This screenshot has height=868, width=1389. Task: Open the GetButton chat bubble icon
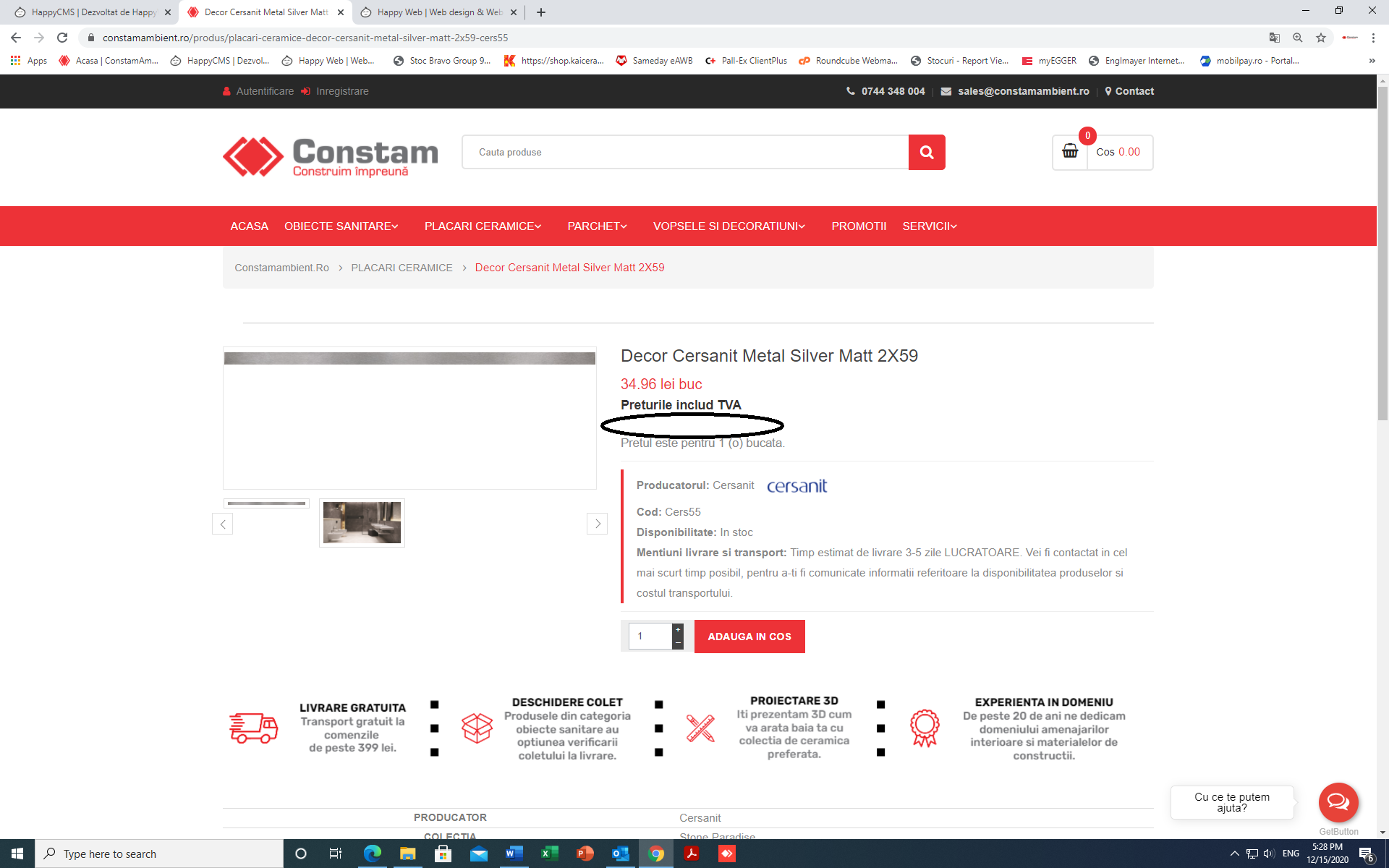coord(1338,801)
